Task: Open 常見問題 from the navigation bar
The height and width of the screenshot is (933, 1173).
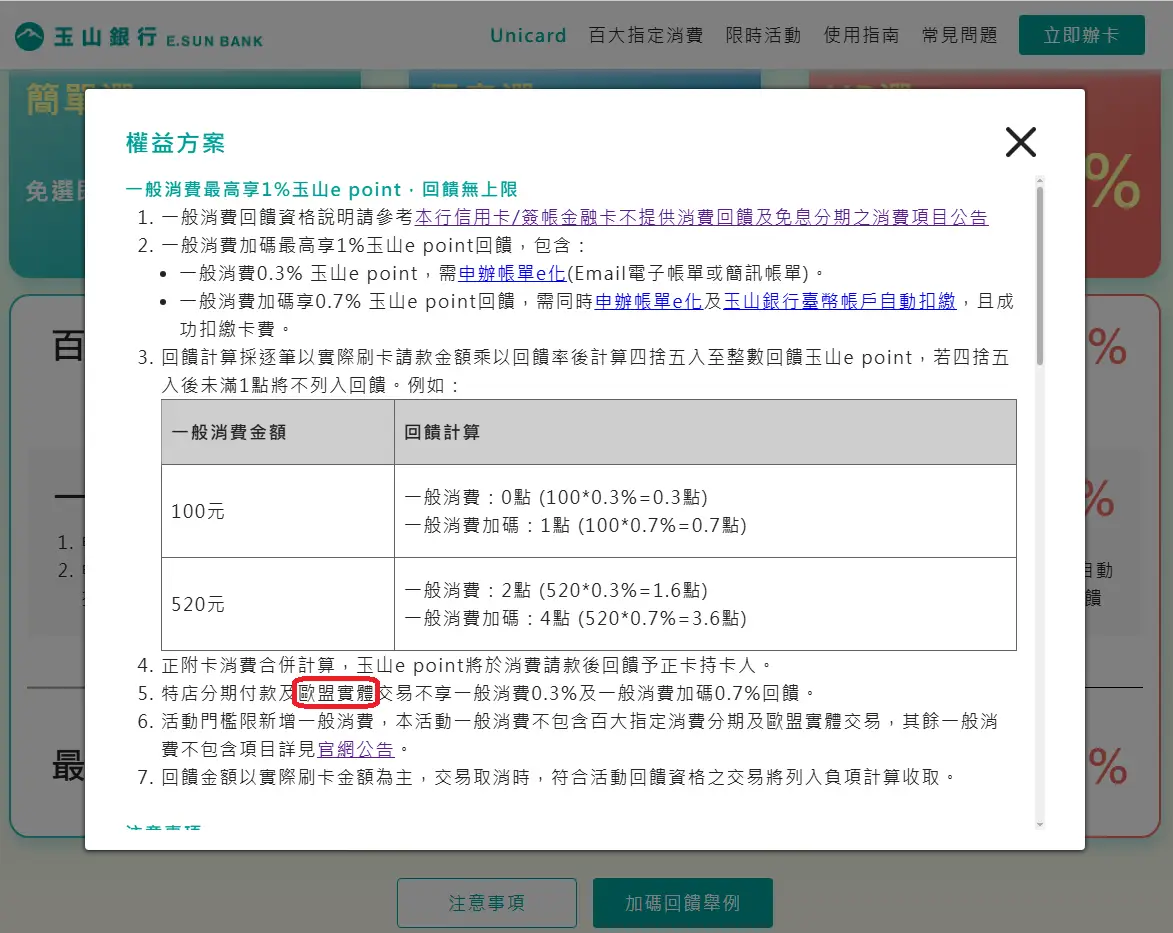Action: click(x=959, y=35)
